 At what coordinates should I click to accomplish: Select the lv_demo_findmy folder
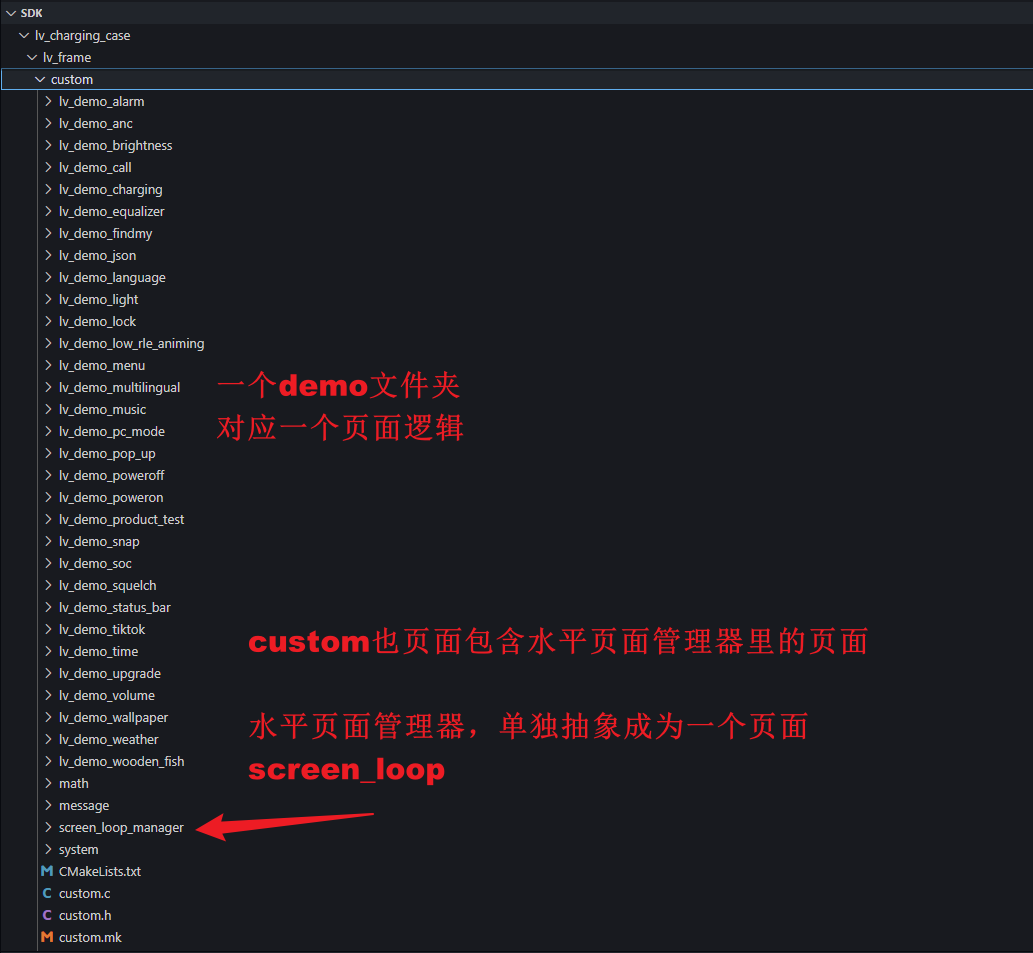[x=105, y=233]
